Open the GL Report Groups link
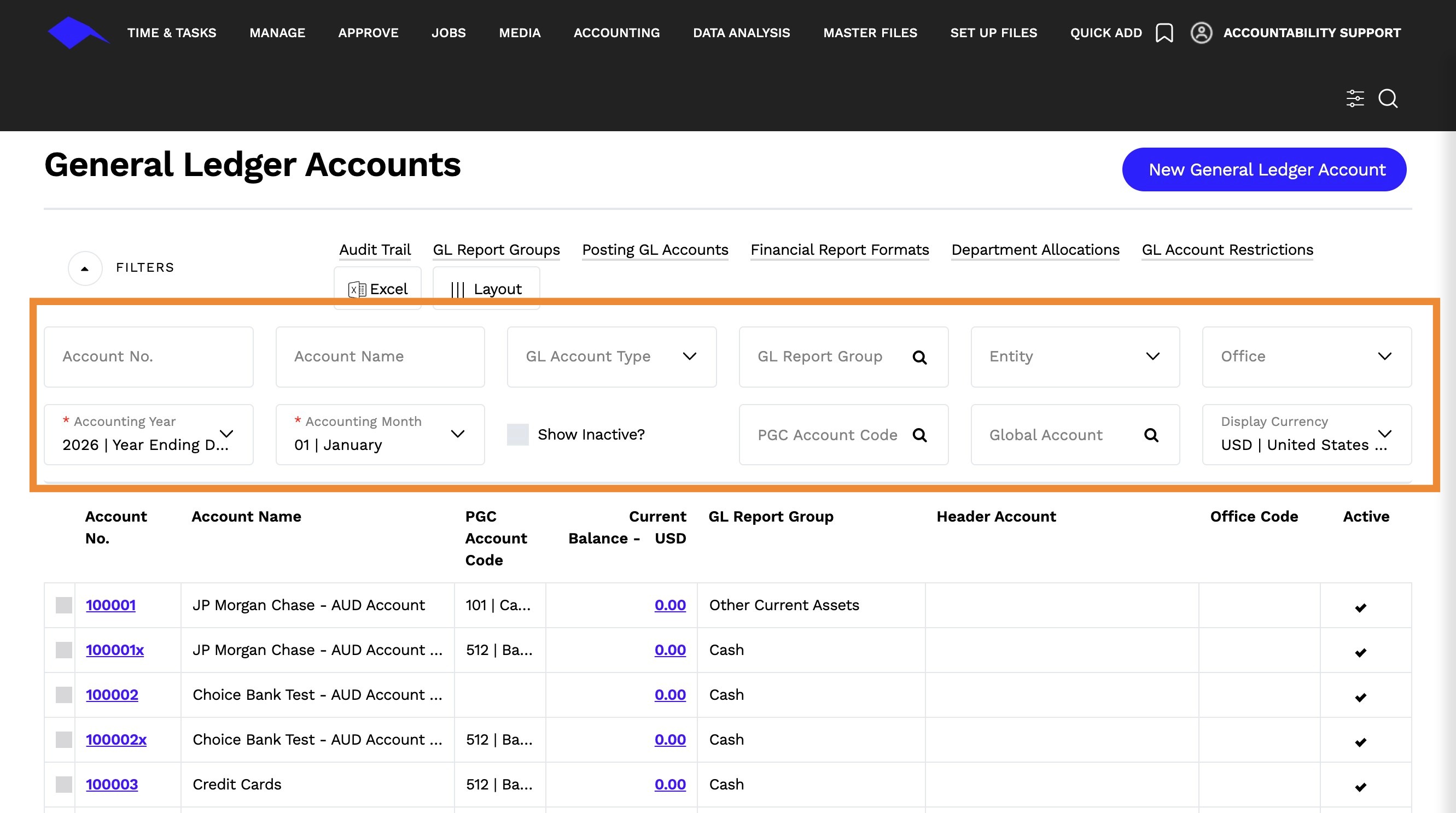This screenshot has width=1456, height=813. tap(496, 250)
